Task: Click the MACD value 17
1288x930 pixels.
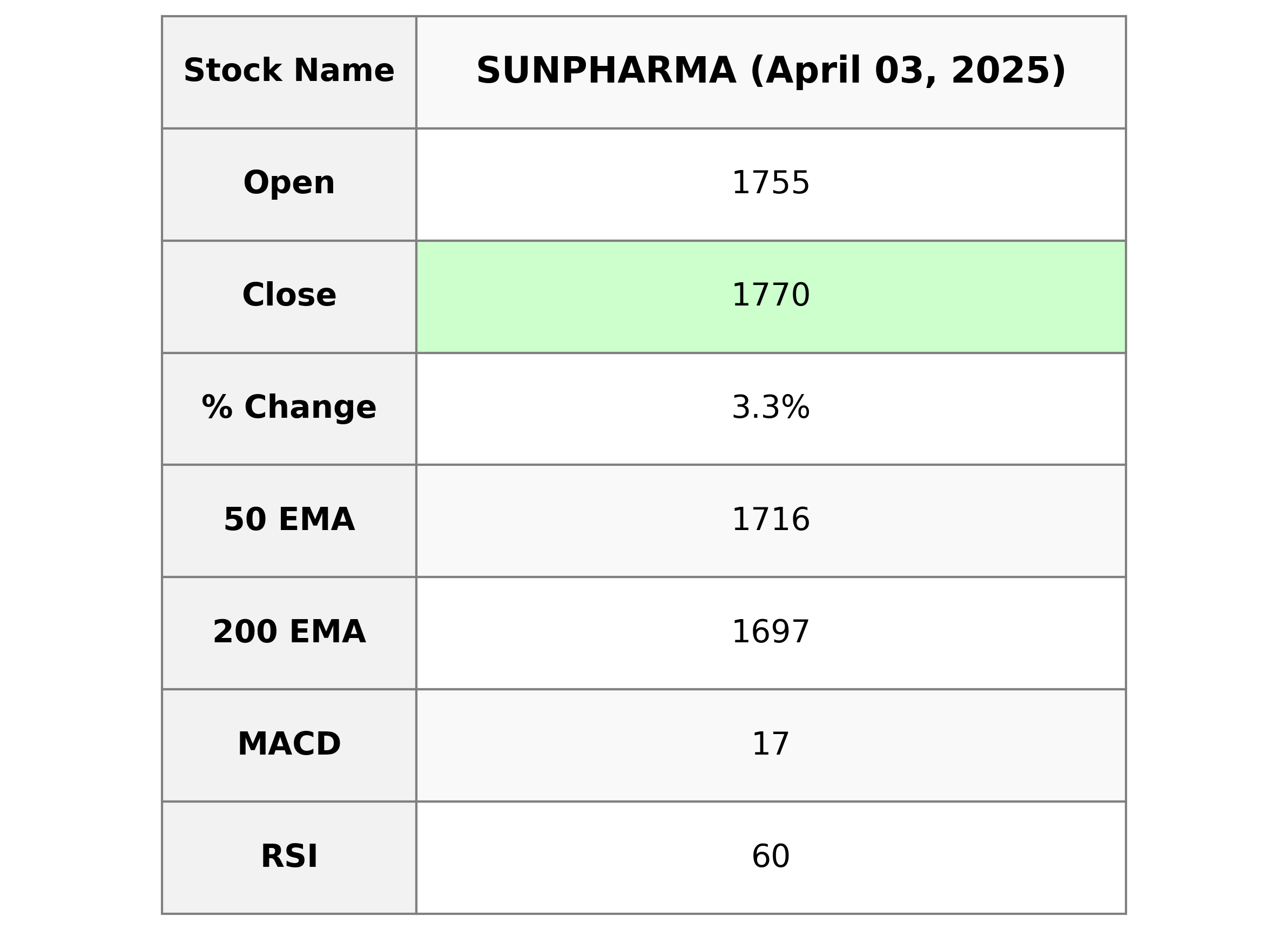Action: [x=771, y=744]
